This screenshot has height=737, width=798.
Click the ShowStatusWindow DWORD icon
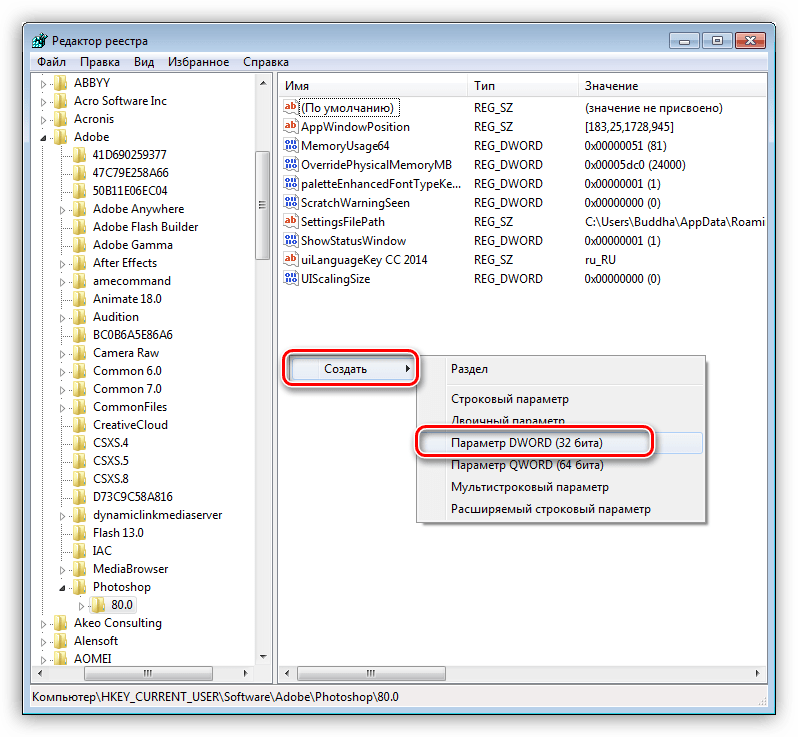click(291, 240)
